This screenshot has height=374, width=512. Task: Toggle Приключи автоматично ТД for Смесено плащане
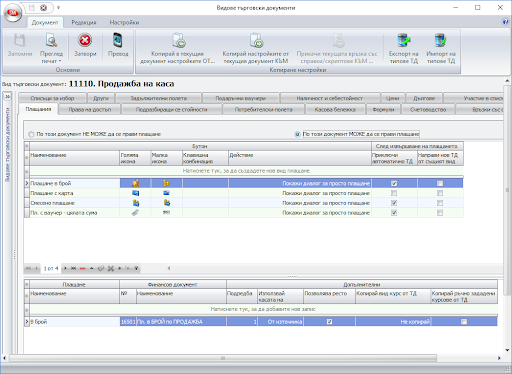(394, 203)
